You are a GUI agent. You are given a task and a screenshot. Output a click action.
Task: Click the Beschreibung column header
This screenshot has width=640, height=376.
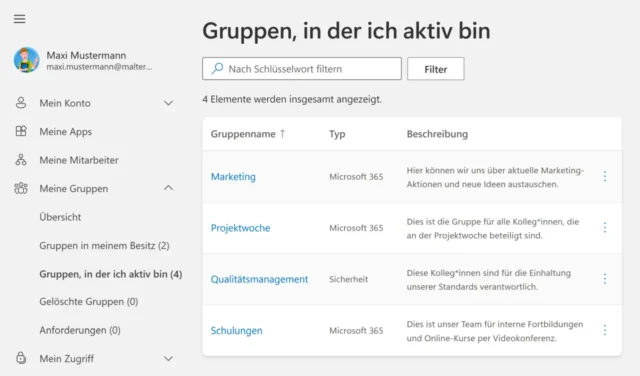[437, 134]
